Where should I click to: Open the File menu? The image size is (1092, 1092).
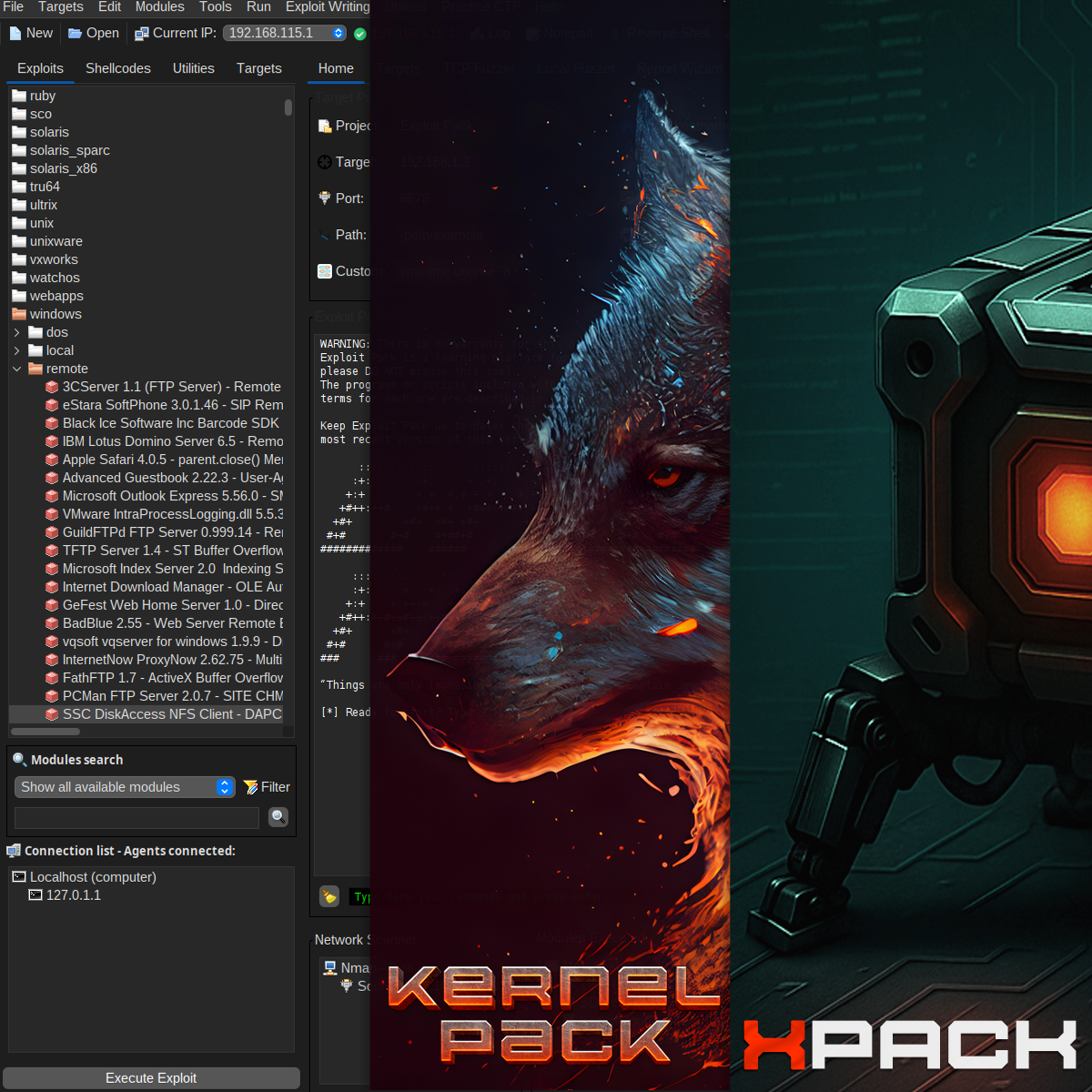pos(14,6)
